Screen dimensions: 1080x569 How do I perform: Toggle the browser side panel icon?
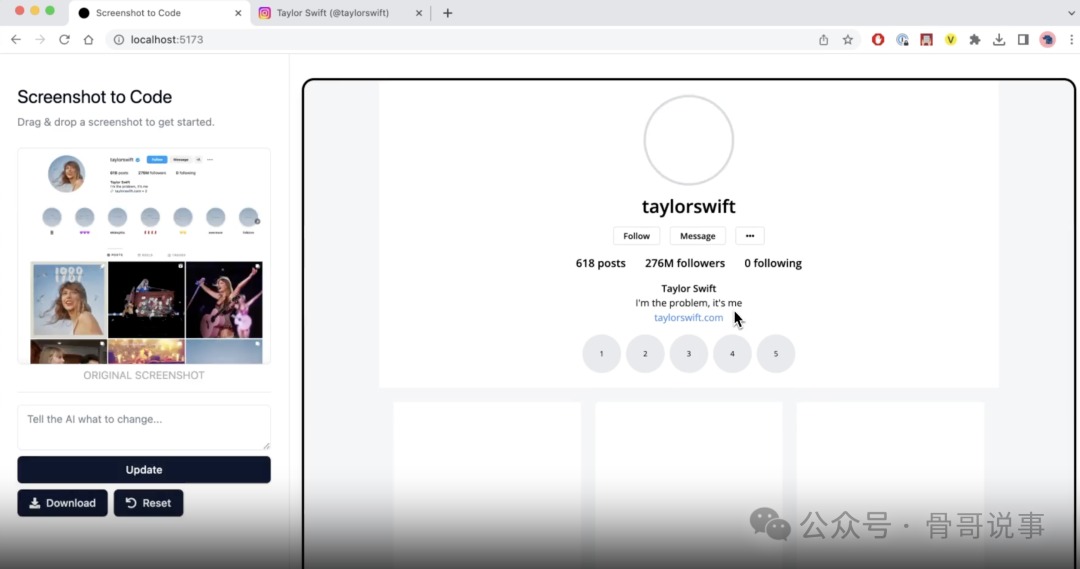coord(1023,40)
